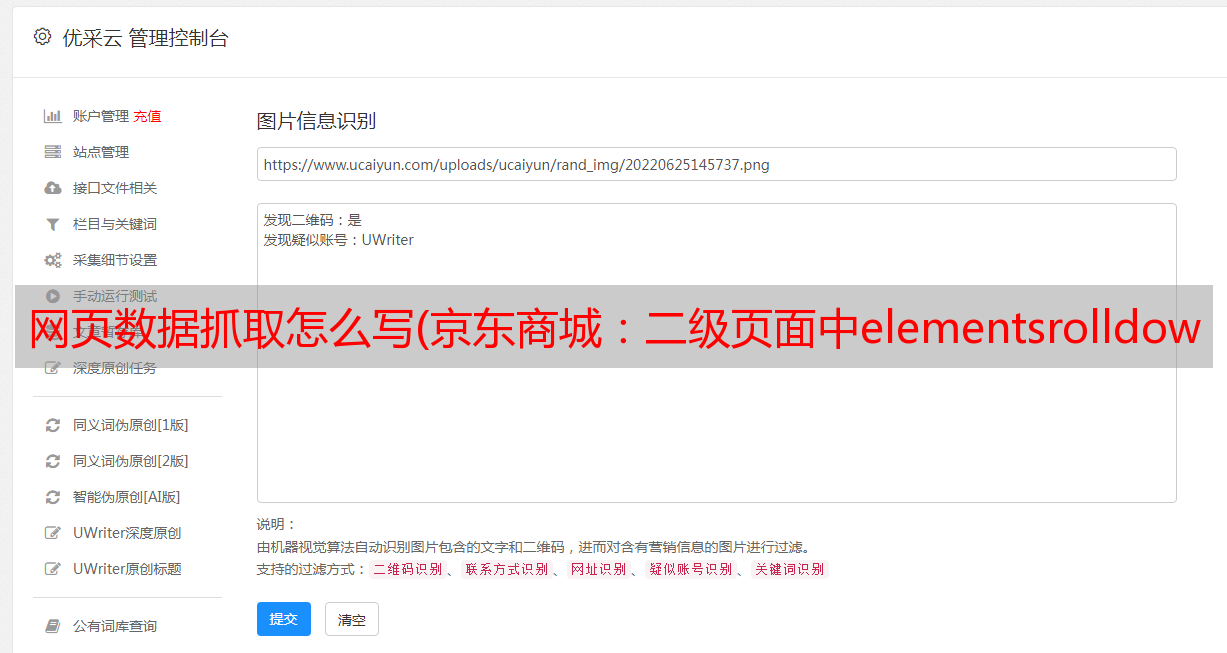1227x653 pixels.
Task: Click the UWriter深度原创 edit icon
Action: (x=53, y=533)
